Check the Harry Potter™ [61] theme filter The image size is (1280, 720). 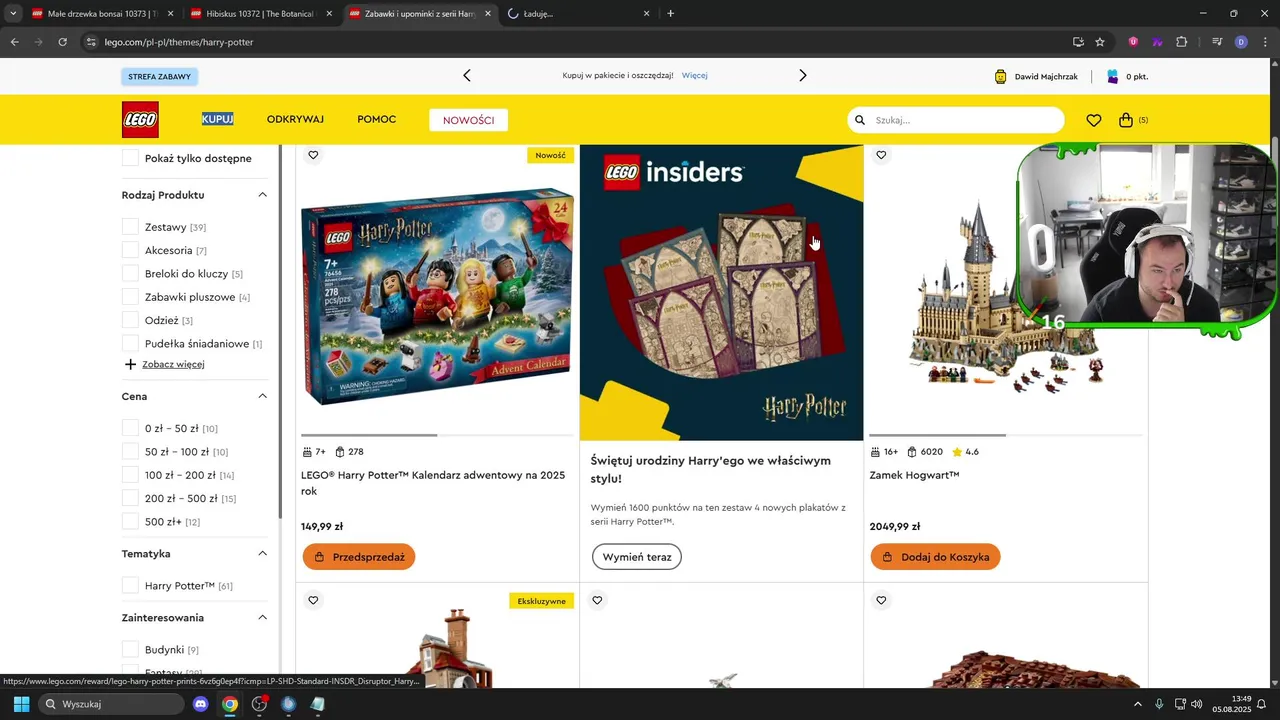click(130, 585)
